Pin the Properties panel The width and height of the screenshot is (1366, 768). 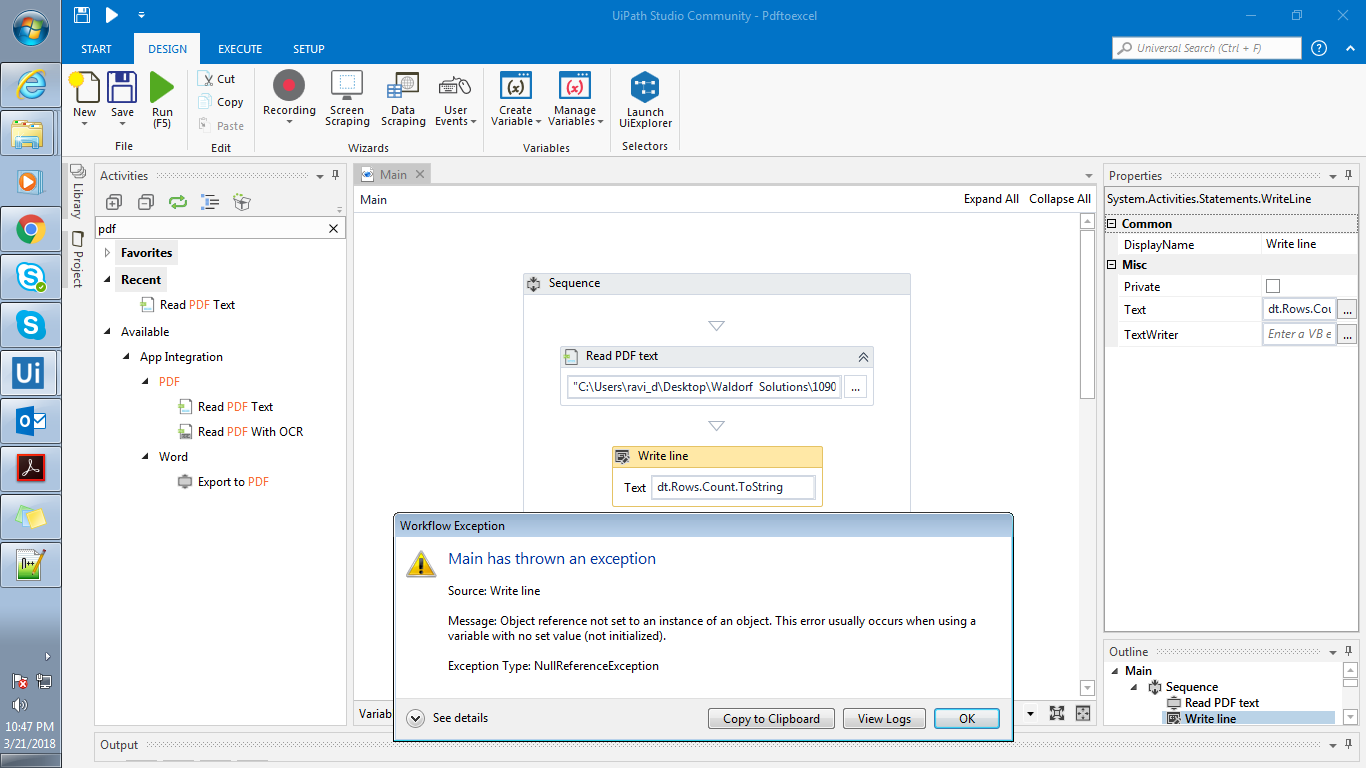(1347, 175)
